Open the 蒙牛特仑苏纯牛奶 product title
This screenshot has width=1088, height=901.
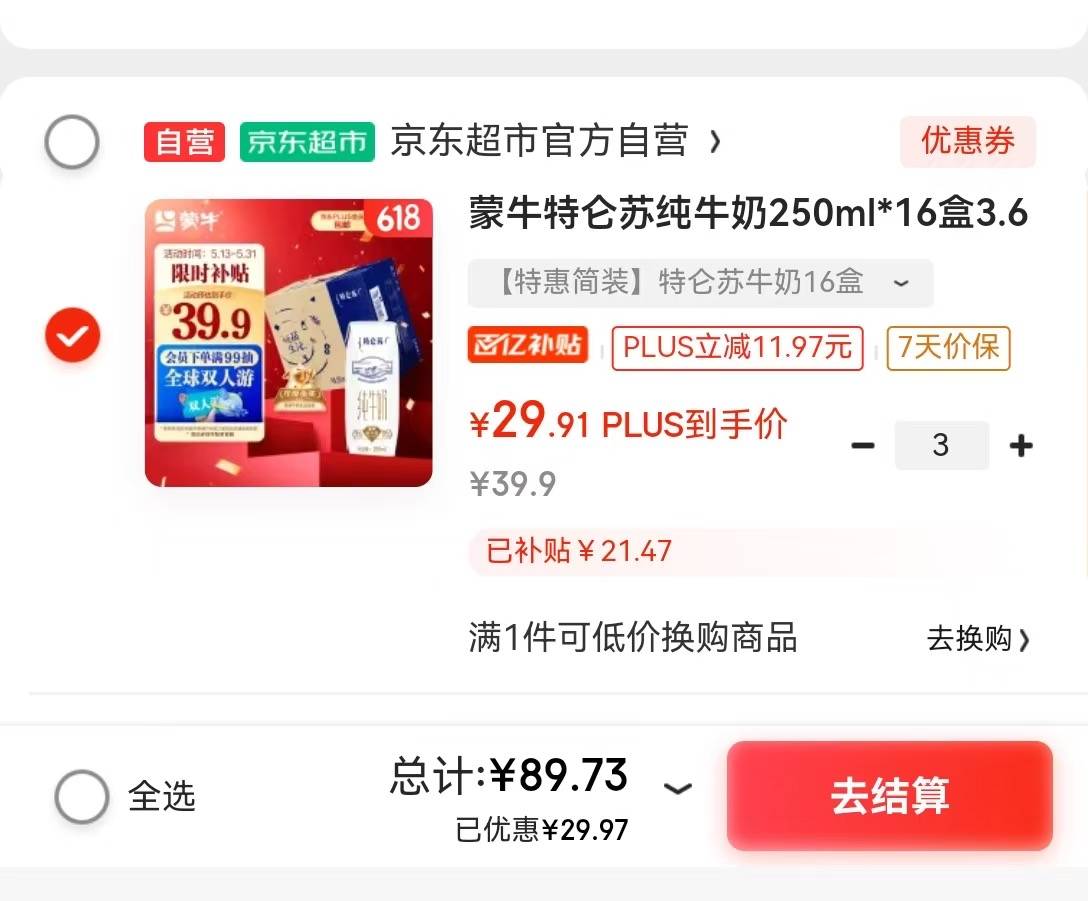747,213
